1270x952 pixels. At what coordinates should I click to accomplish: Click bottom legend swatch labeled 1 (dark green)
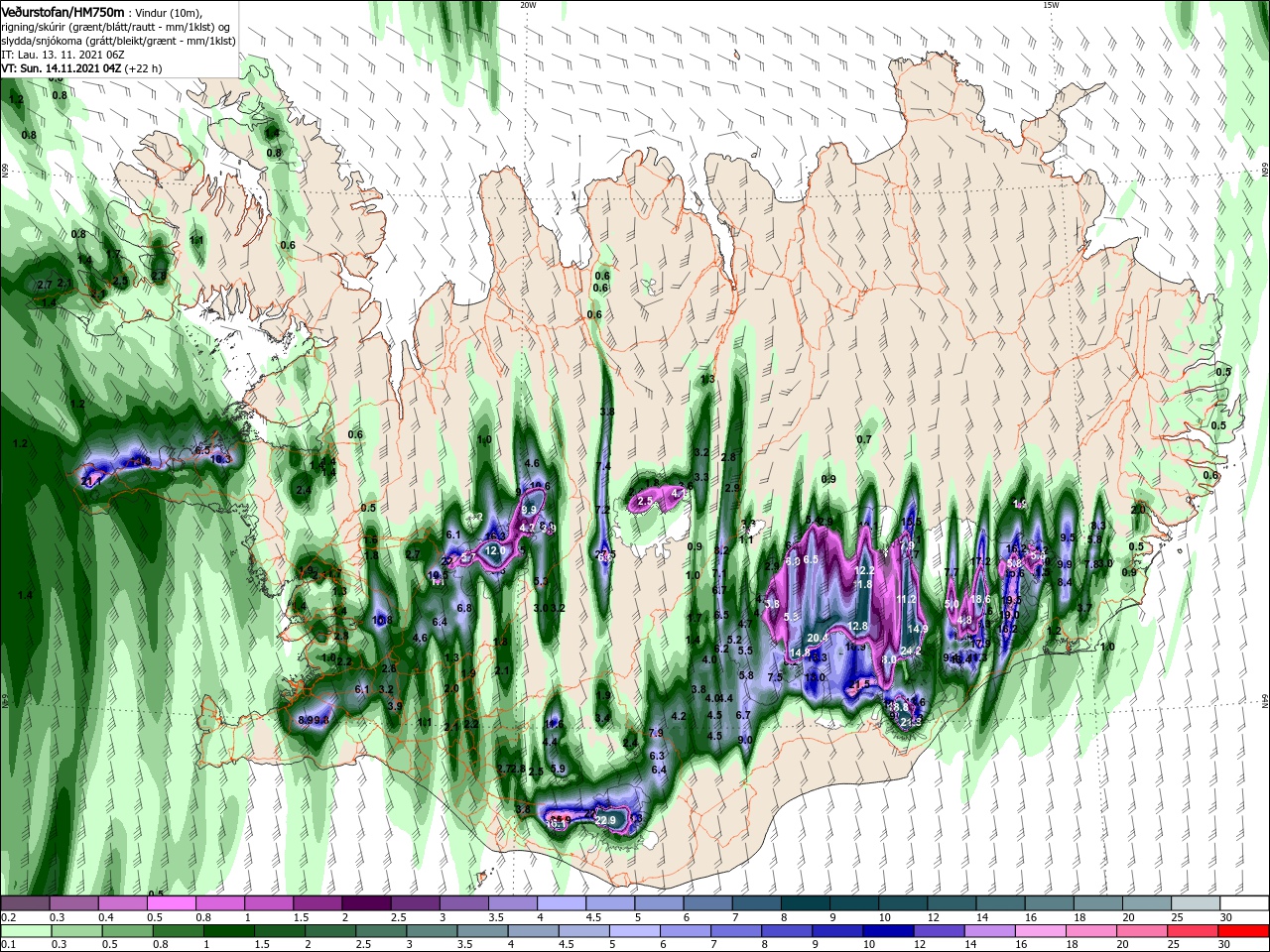(x=228, y=931)
